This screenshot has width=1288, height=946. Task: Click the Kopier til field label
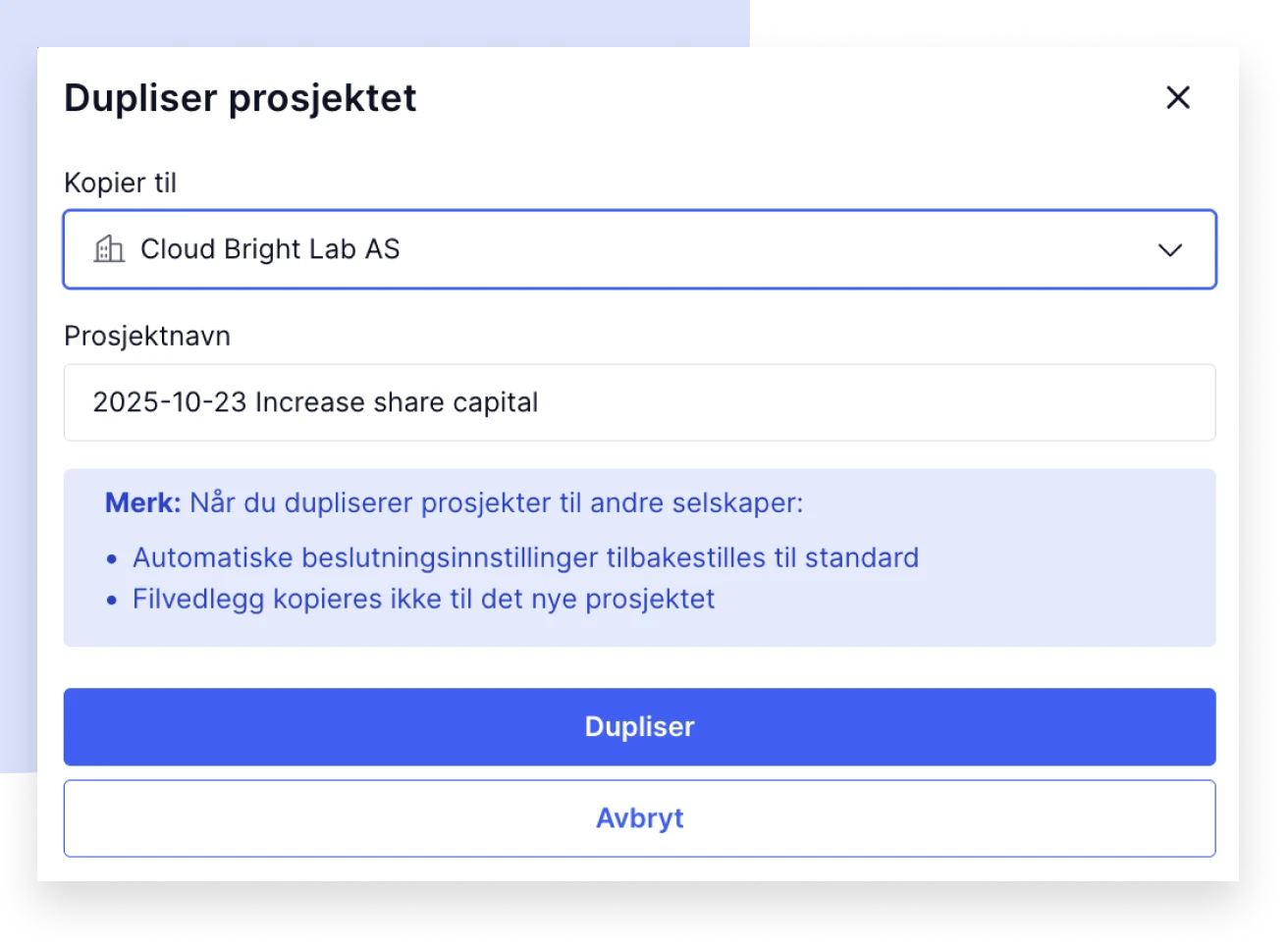[x=120, y=183]
